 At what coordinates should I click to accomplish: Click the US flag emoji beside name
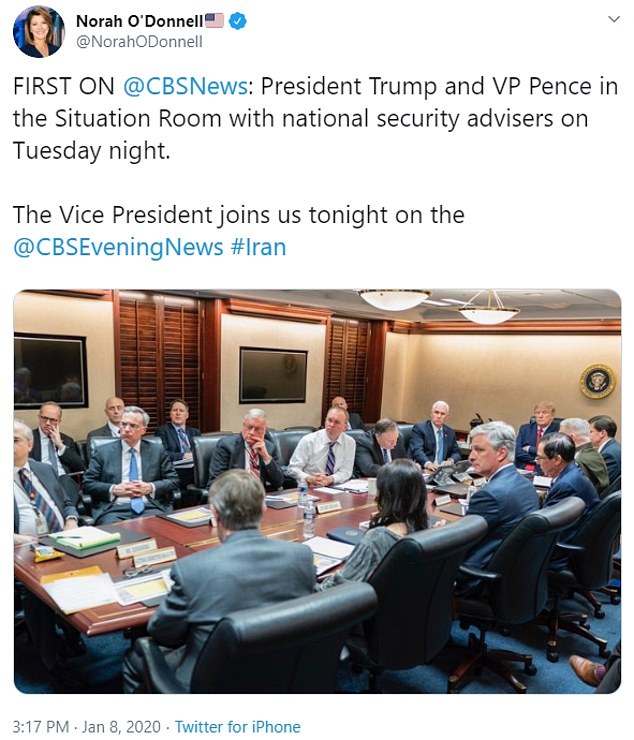pos(214,21)
